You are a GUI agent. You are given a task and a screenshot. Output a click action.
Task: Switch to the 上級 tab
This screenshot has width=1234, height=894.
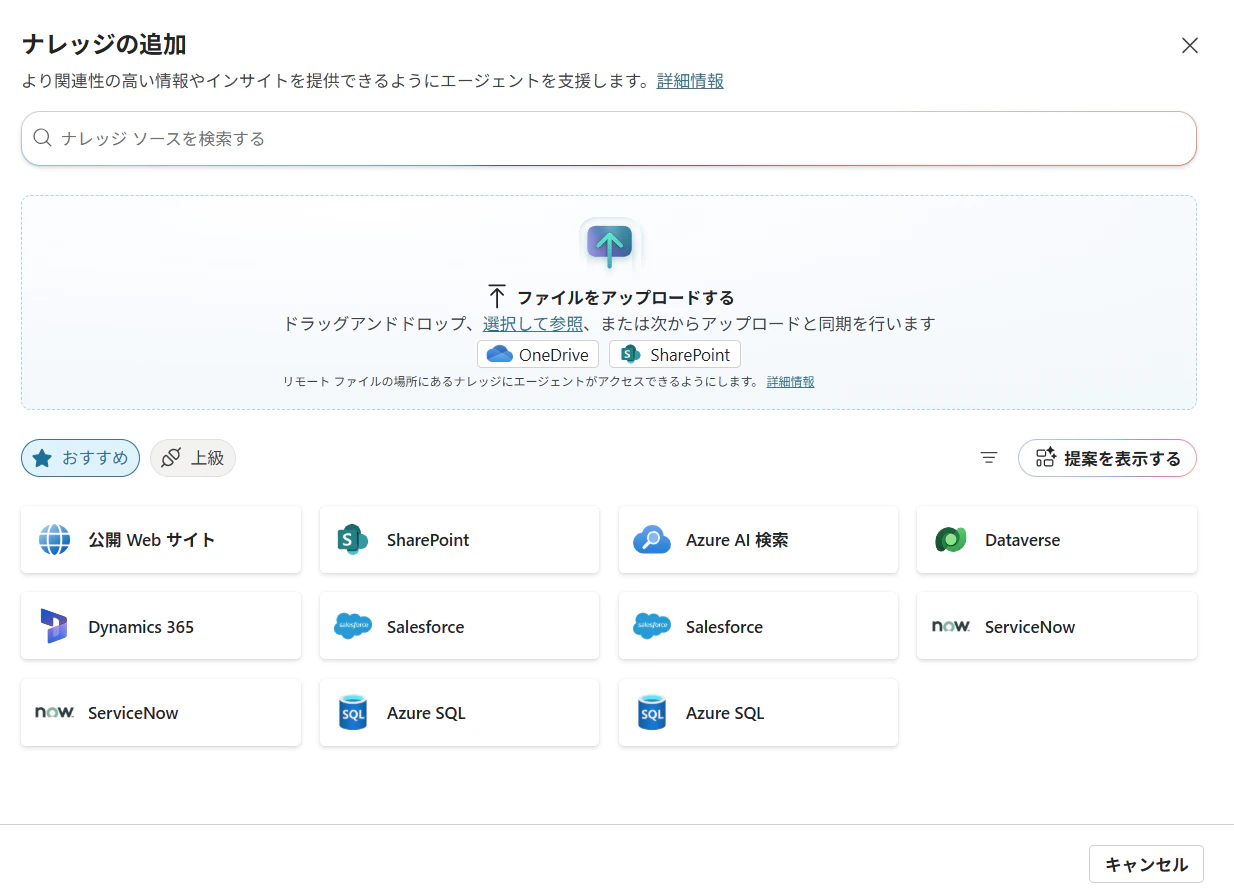pyautogui.click(x=193, y=458)
